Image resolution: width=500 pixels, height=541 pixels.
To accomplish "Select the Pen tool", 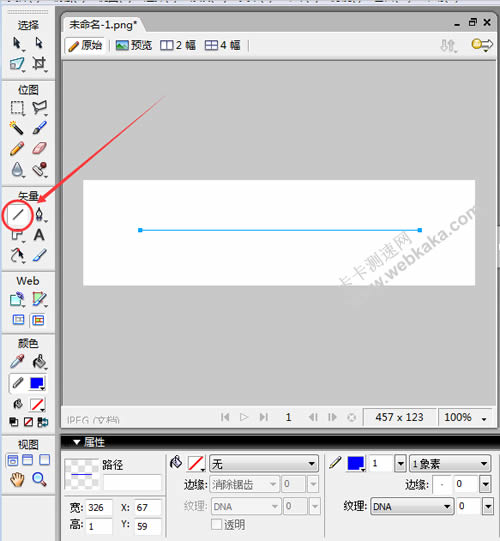I will [39, 215].
